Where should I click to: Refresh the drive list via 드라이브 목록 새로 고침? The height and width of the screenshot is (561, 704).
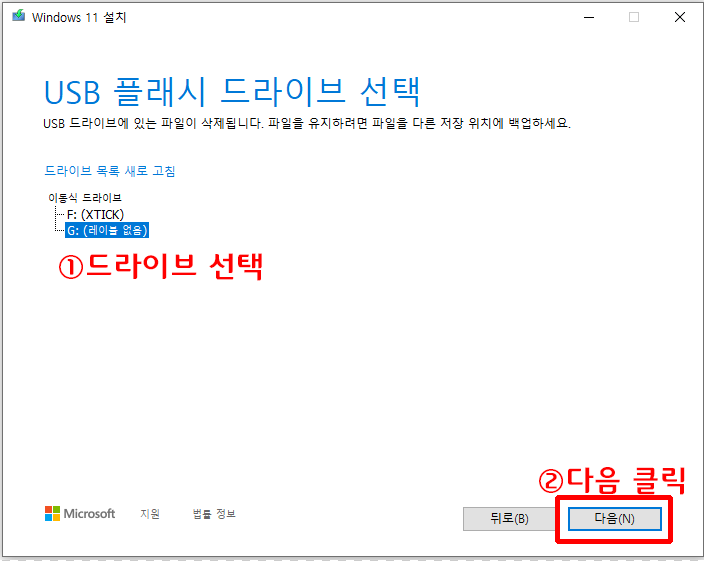(x=110, y=171)
